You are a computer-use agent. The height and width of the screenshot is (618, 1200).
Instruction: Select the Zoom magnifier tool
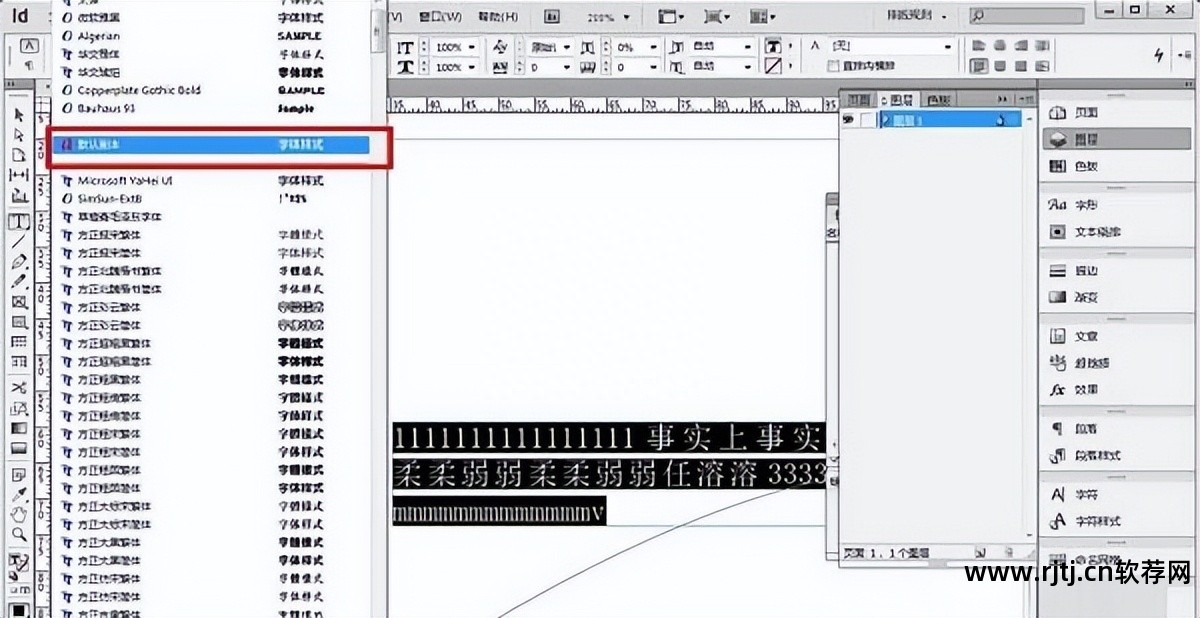[x=18, y=534]
